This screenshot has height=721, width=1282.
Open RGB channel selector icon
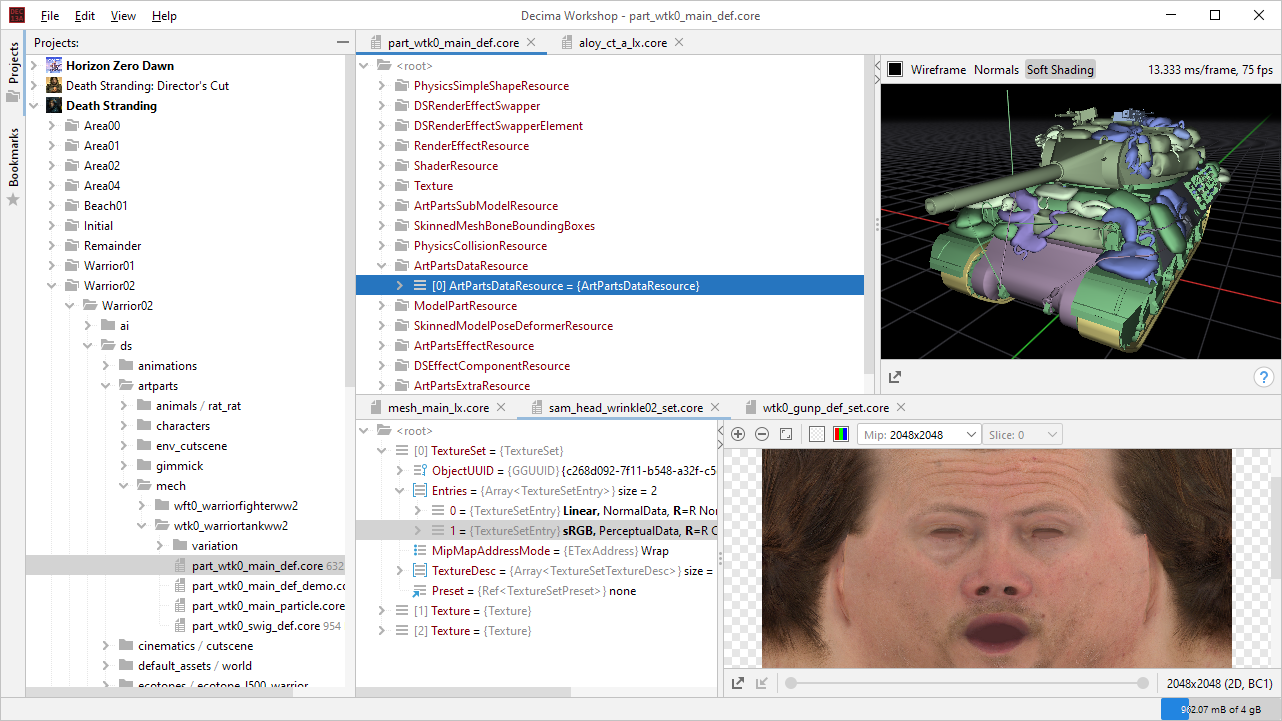pyautogui.click(x=840, y=433)
